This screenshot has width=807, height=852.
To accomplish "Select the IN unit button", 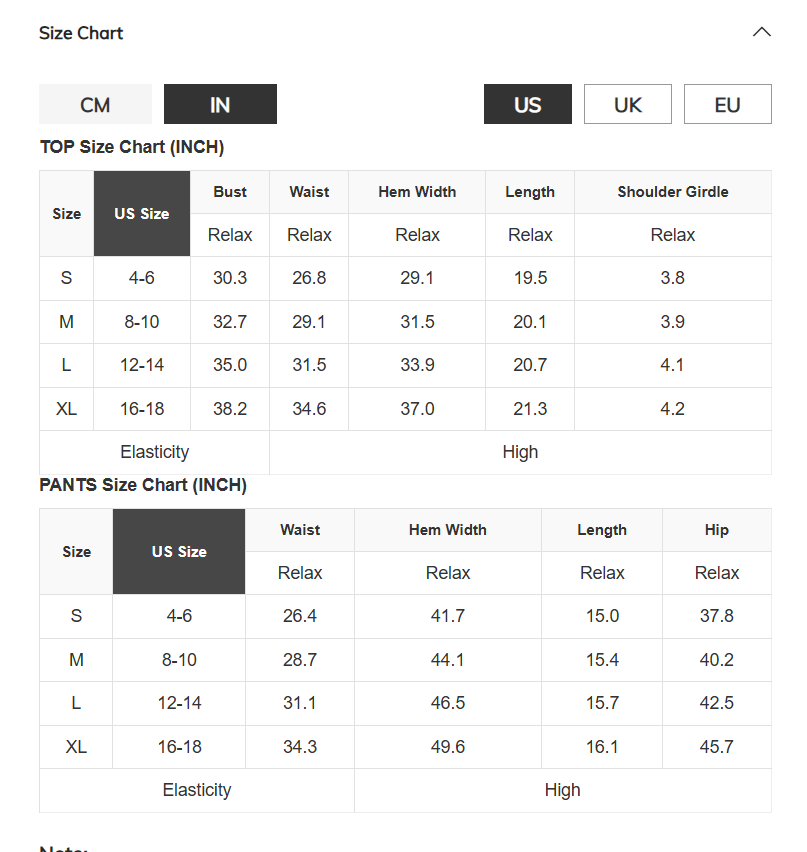I will coord(220,104).
